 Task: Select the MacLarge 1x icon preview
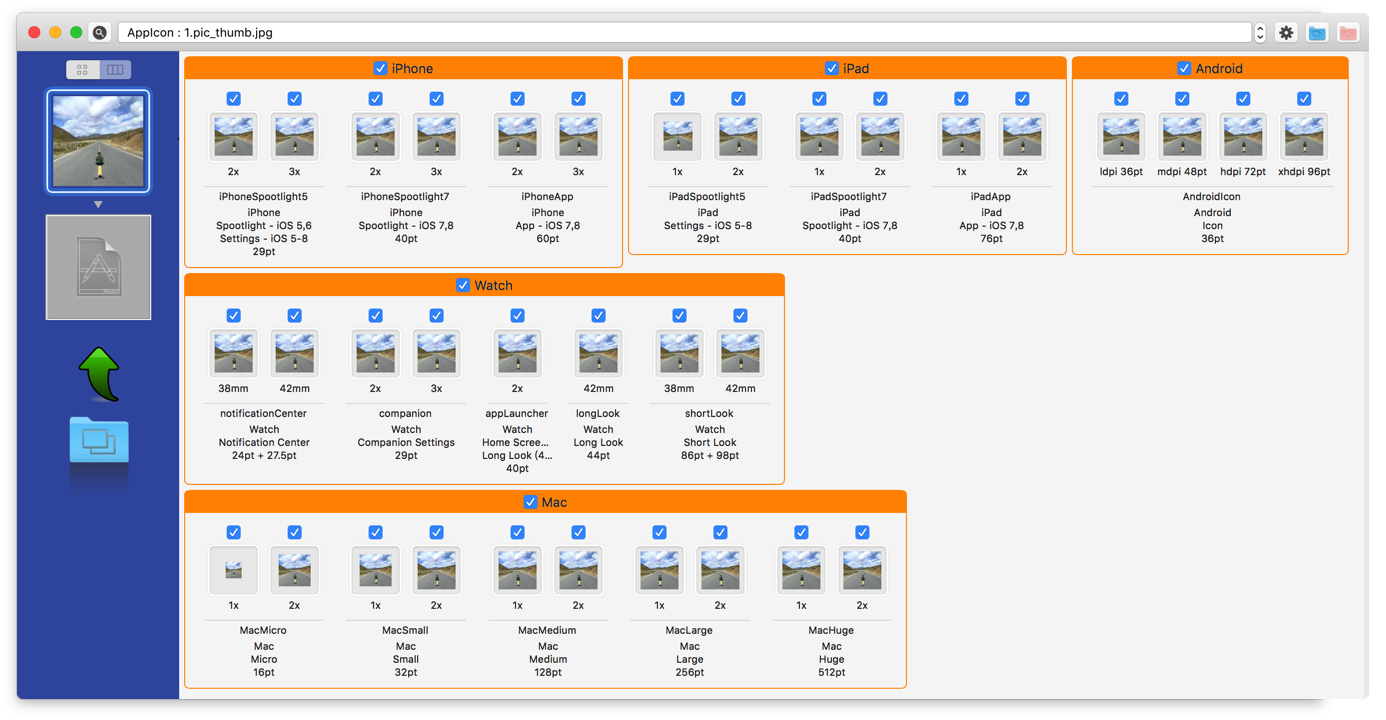coord(659,570)
